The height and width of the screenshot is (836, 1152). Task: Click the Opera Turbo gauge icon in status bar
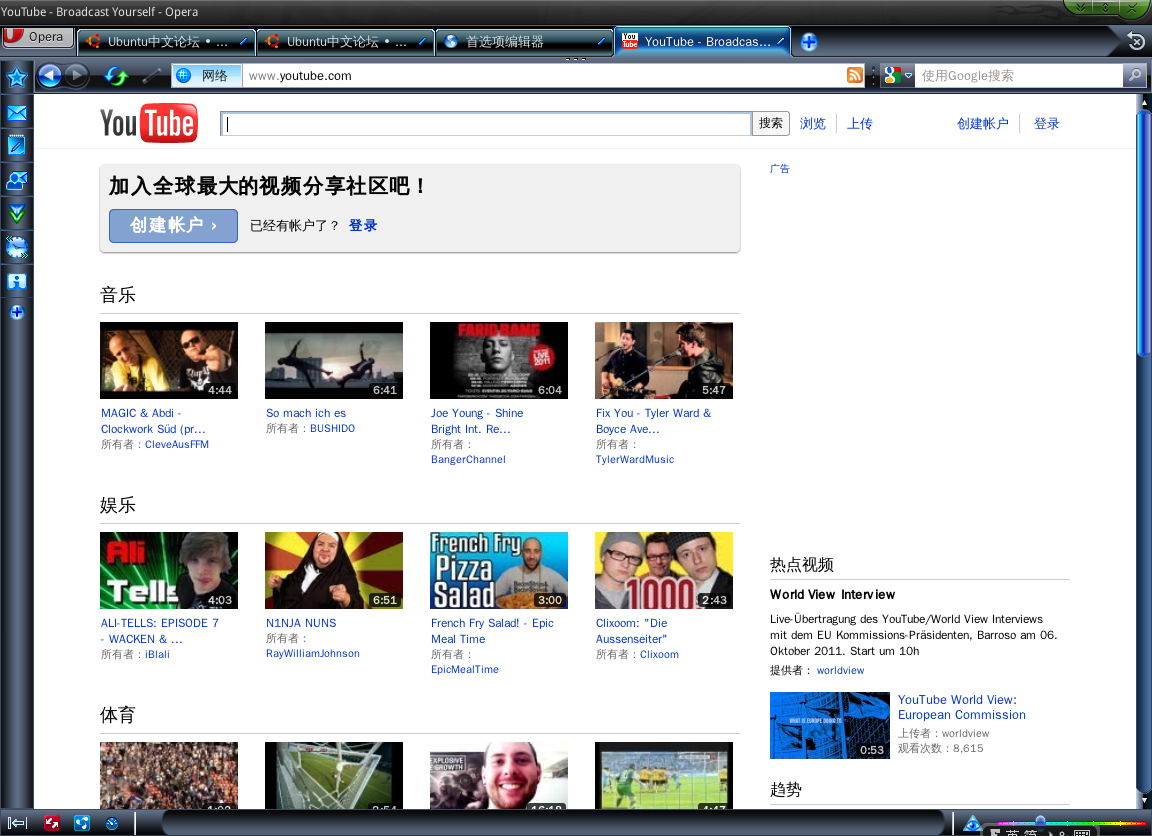coord(112,824)
